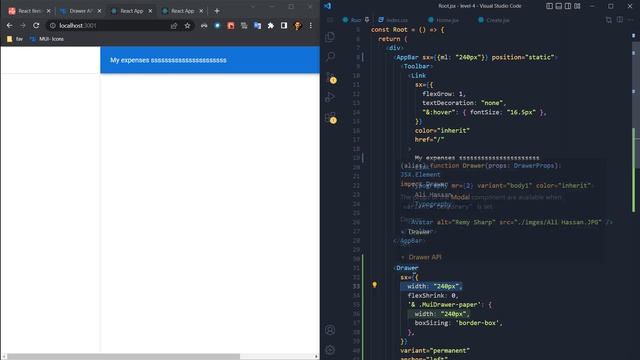Viewport: 640px width, 360px height.
Task: Click the opening Drawer tag line
Action: 406,268
